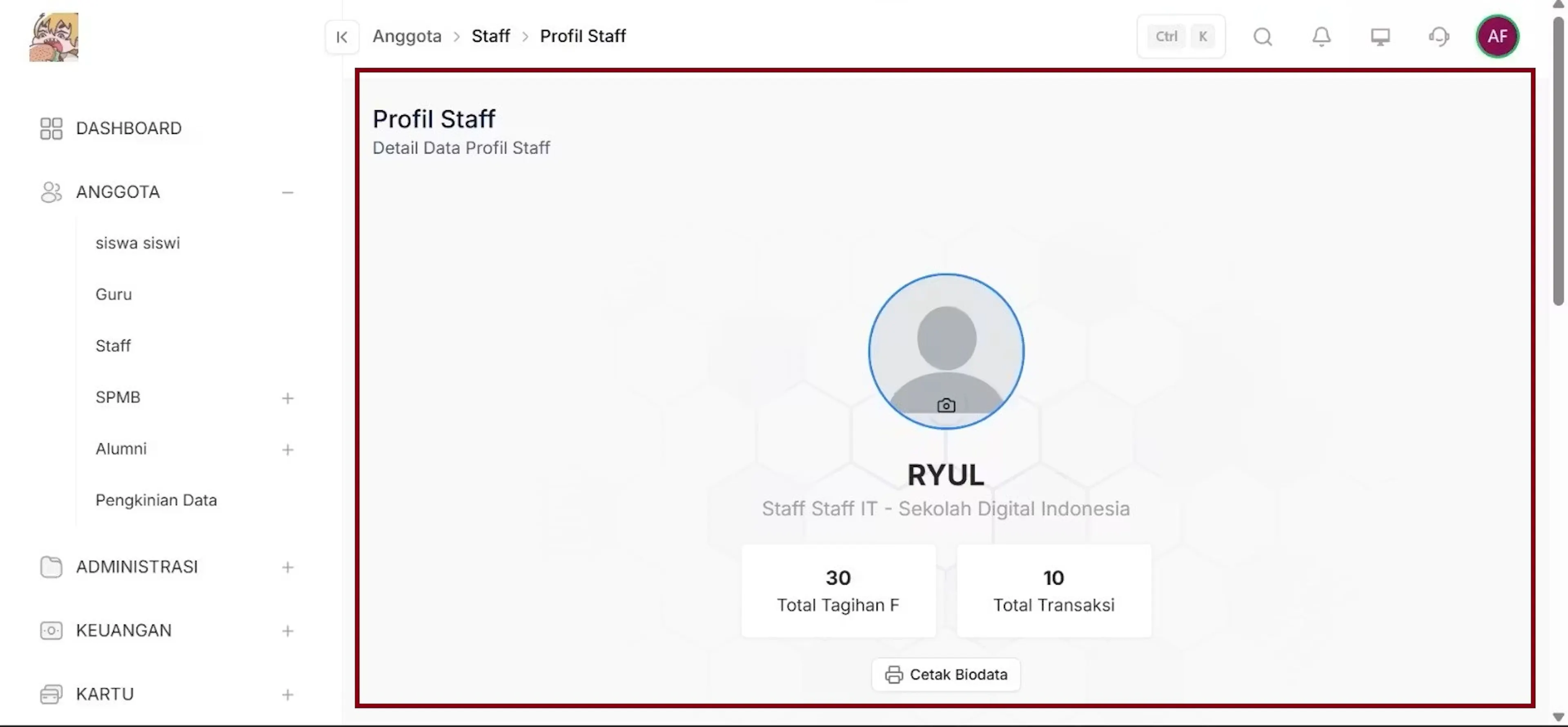Open the KEUANGAN menu label
The image size is (1568, 727).
click(x=124, y=631)
